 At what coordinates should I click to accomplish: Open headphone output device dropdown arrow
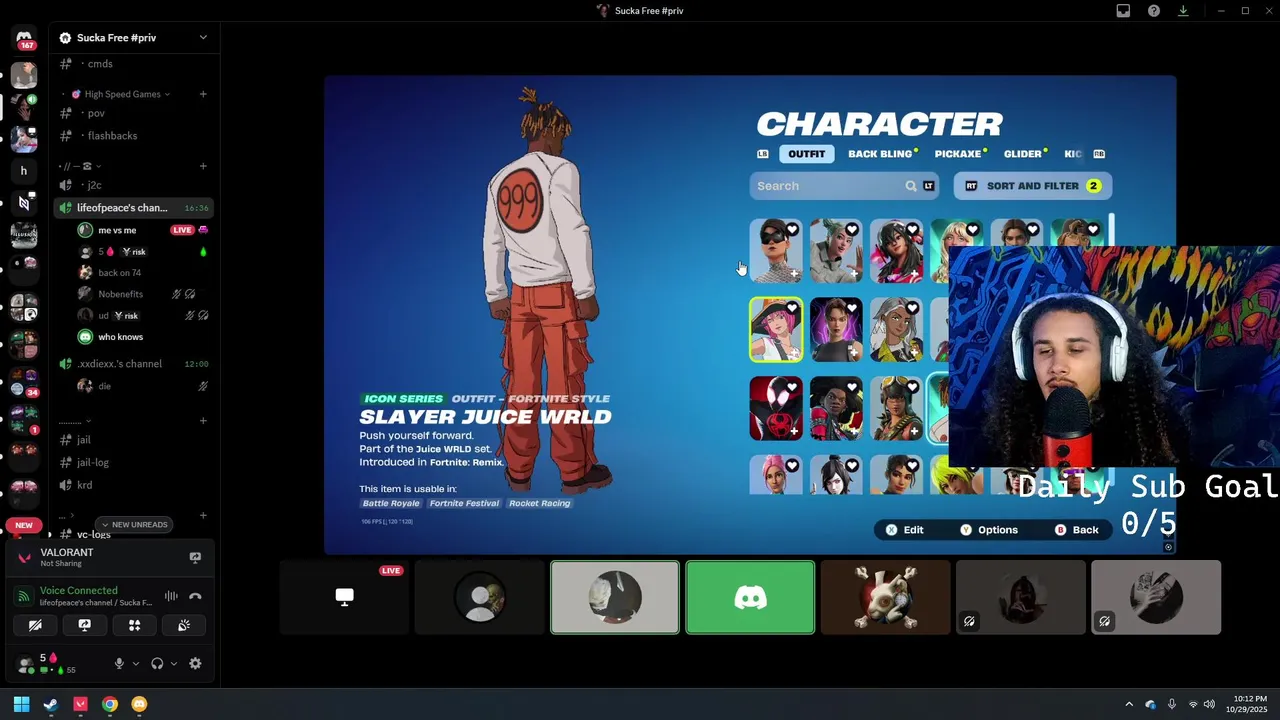(x=174, y=663)
